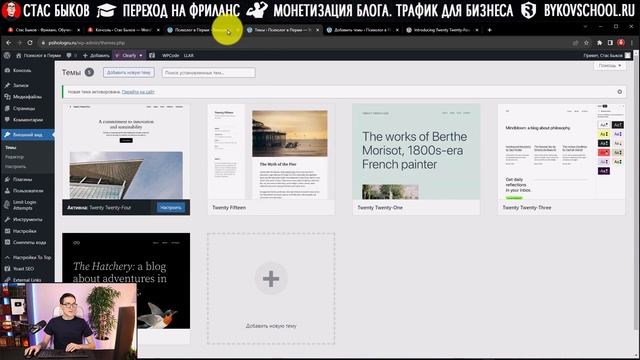Open the Медиафайлы media menu

coord(27,97)
